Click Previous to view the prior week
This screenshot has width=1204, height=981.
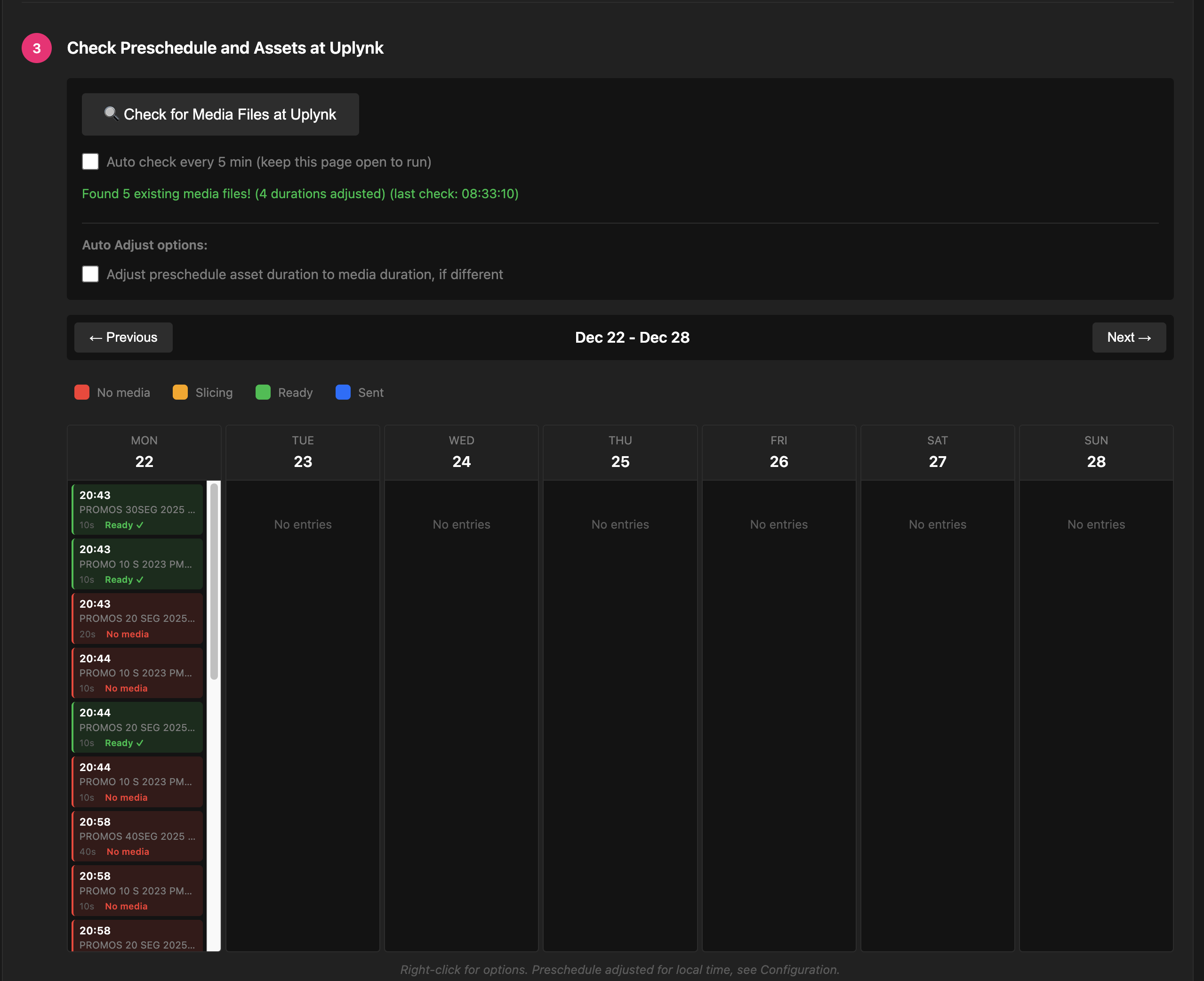click(x=122, y=338)
